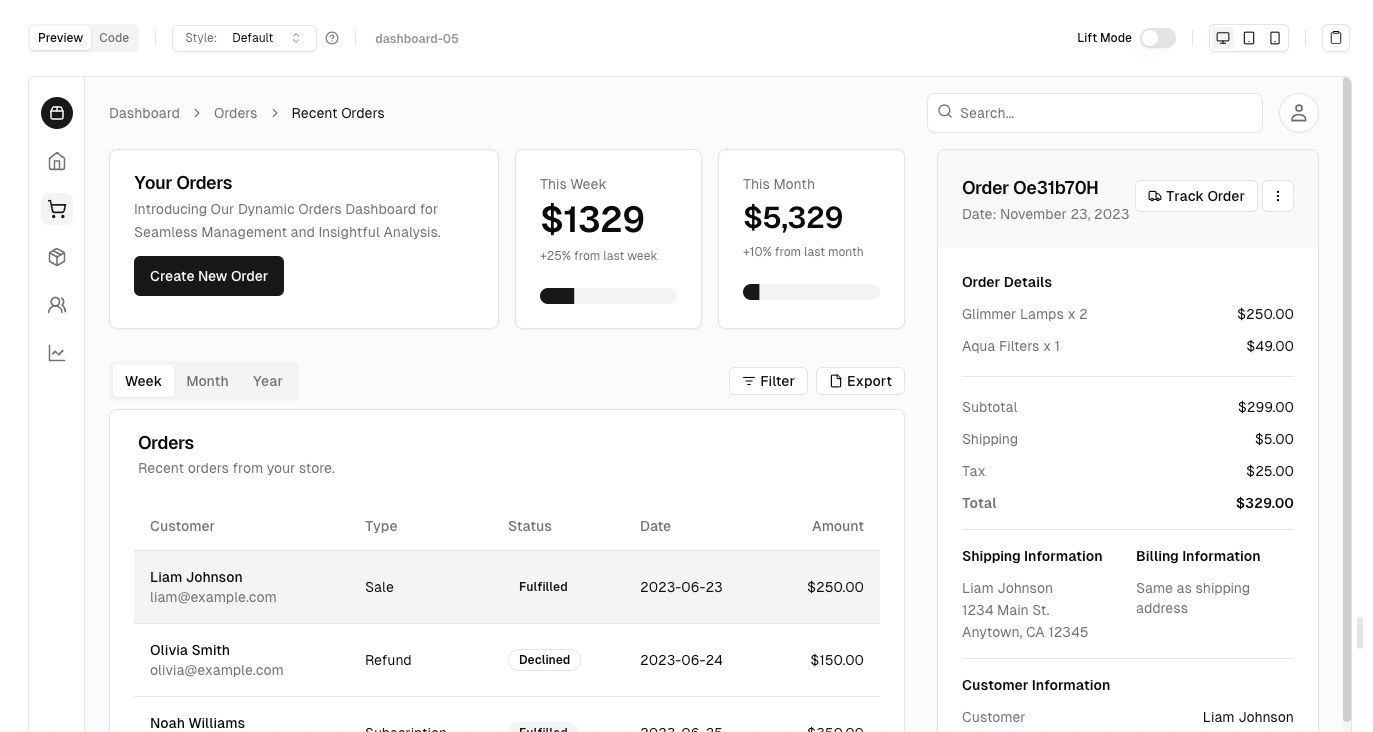This screenshot has width=1373, height=732.
Task: Click the Amount column header
Action: (x=838, y=526)
